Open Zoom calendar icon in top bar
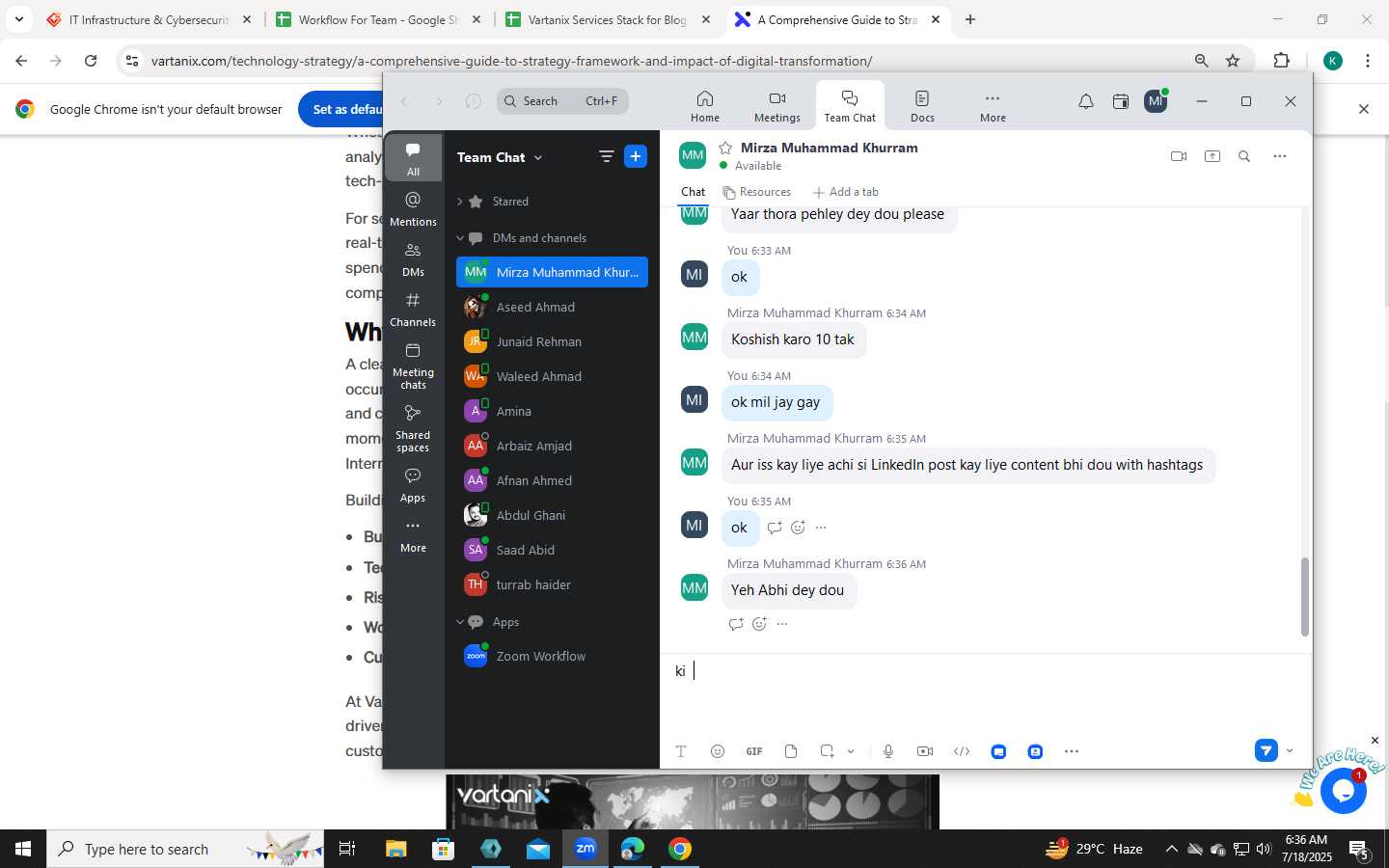1389x868 pixels. (x=1121, y=101)
